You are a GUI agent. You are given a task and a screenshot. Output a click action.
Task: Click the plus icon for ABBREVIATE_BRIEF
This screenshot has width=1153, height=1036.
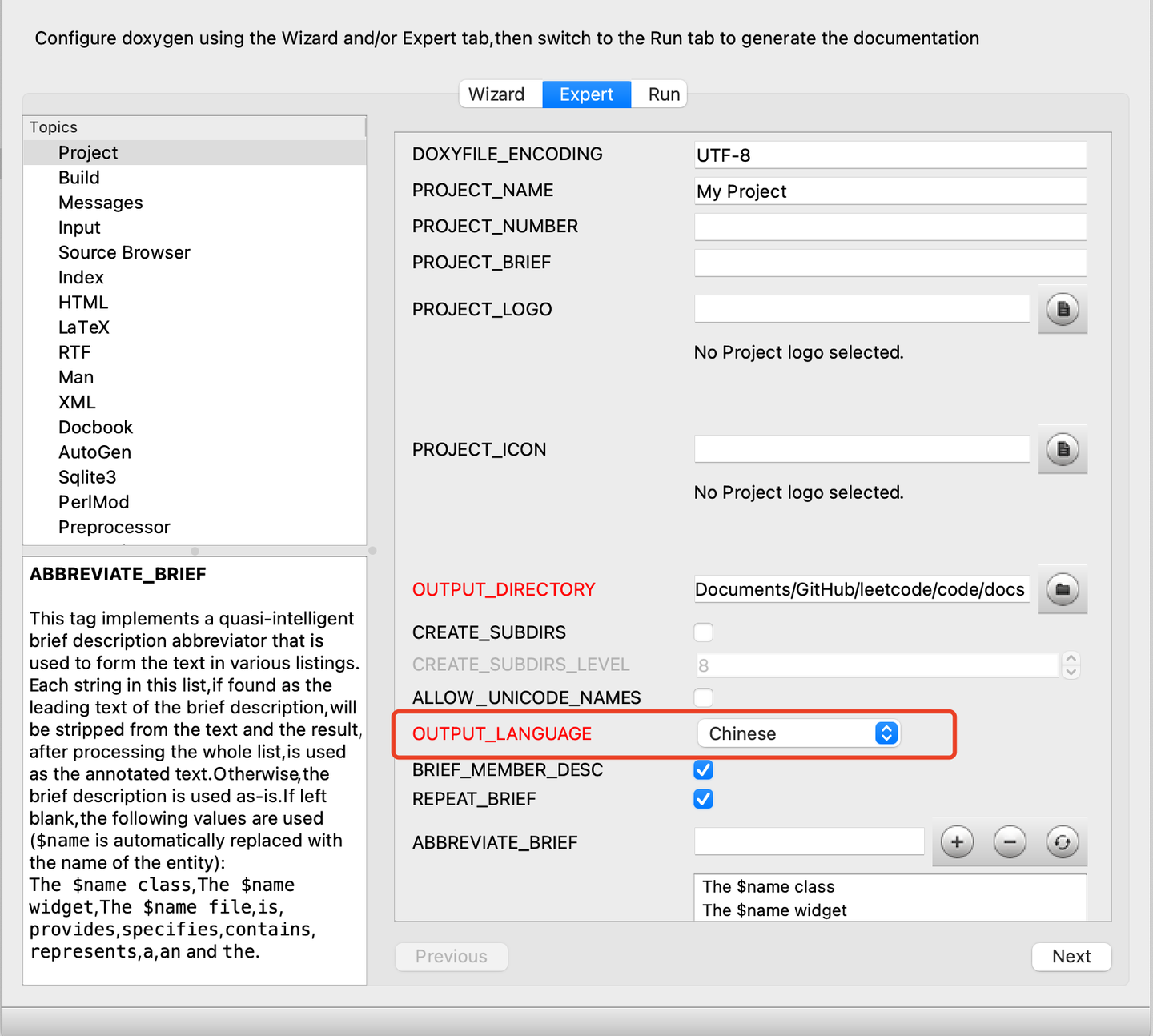pos(957,842)
